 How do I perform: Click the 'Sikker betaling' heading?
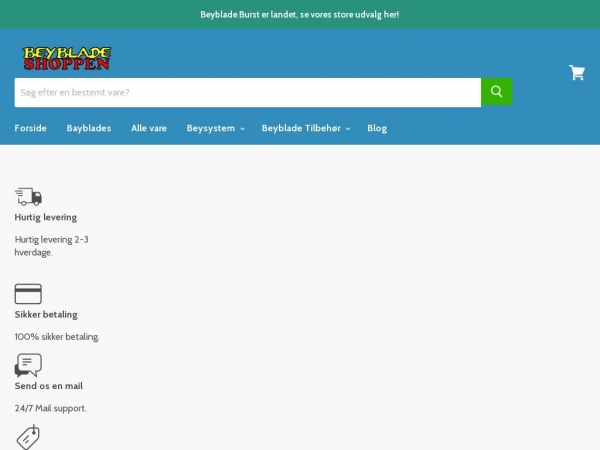coord(46,315)
